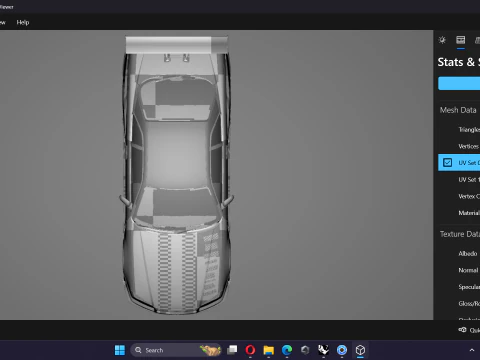Select the Triangles mesh data row

pos(459,129)
